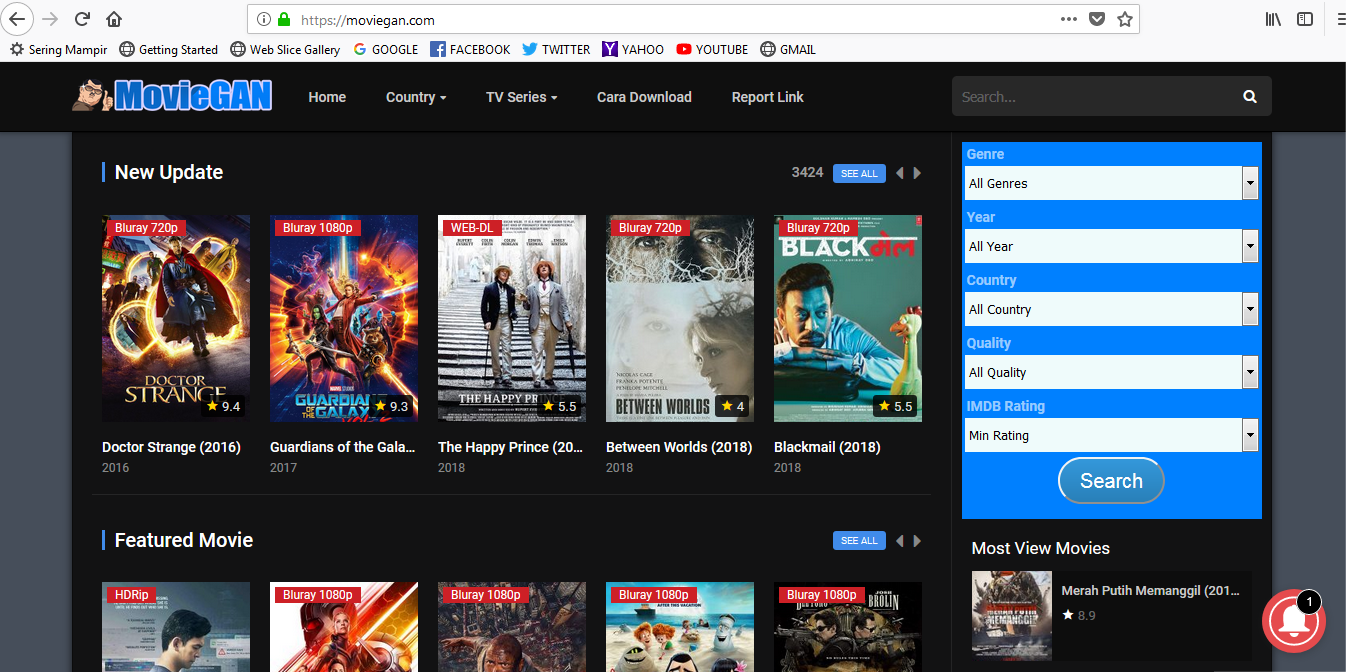This screenshot has height=672, width=1346.
Task: Open the YOUTUBE bookmark
Action: pos(712,49)
